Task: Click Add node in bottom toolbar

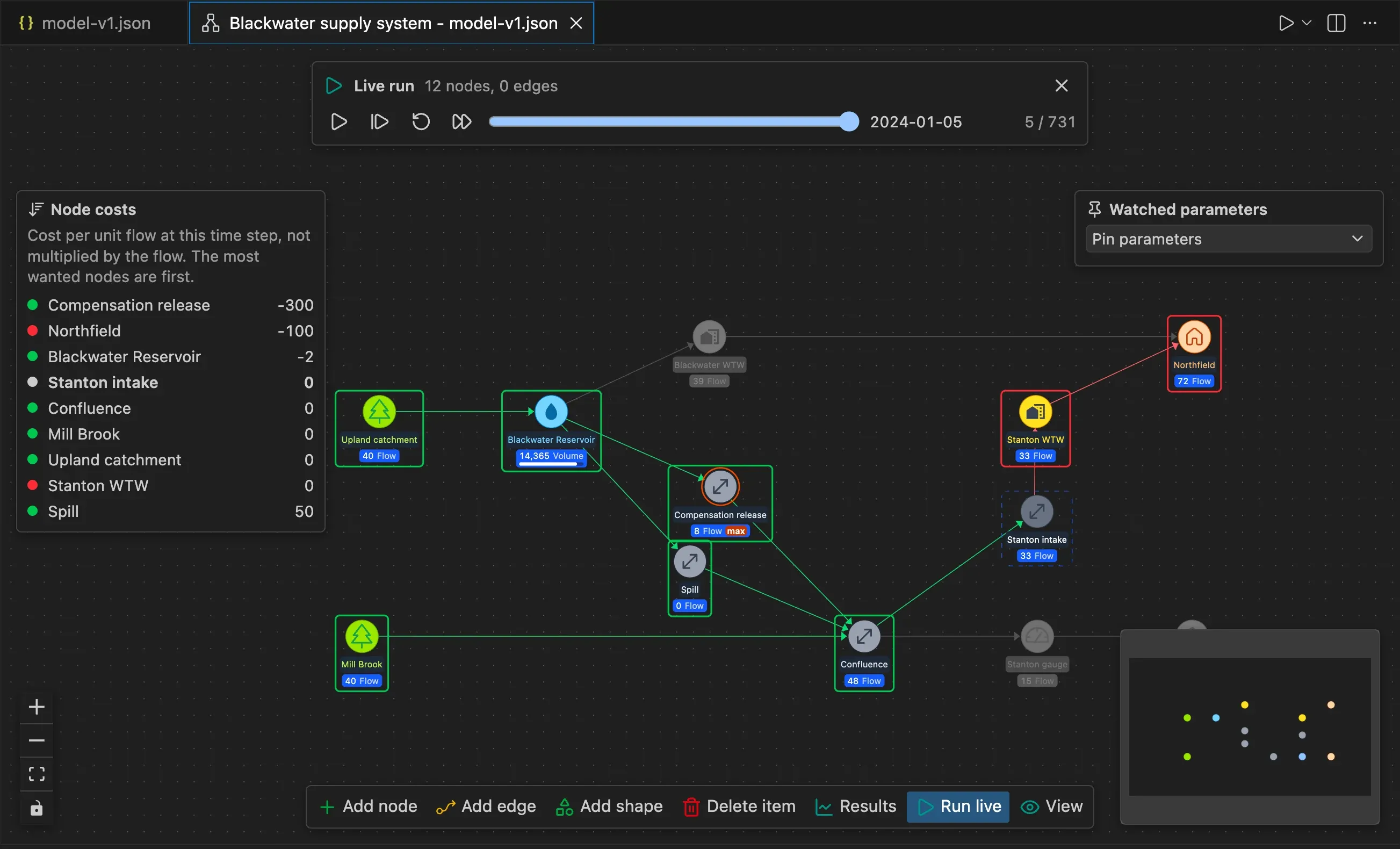Action: (368, 807)
